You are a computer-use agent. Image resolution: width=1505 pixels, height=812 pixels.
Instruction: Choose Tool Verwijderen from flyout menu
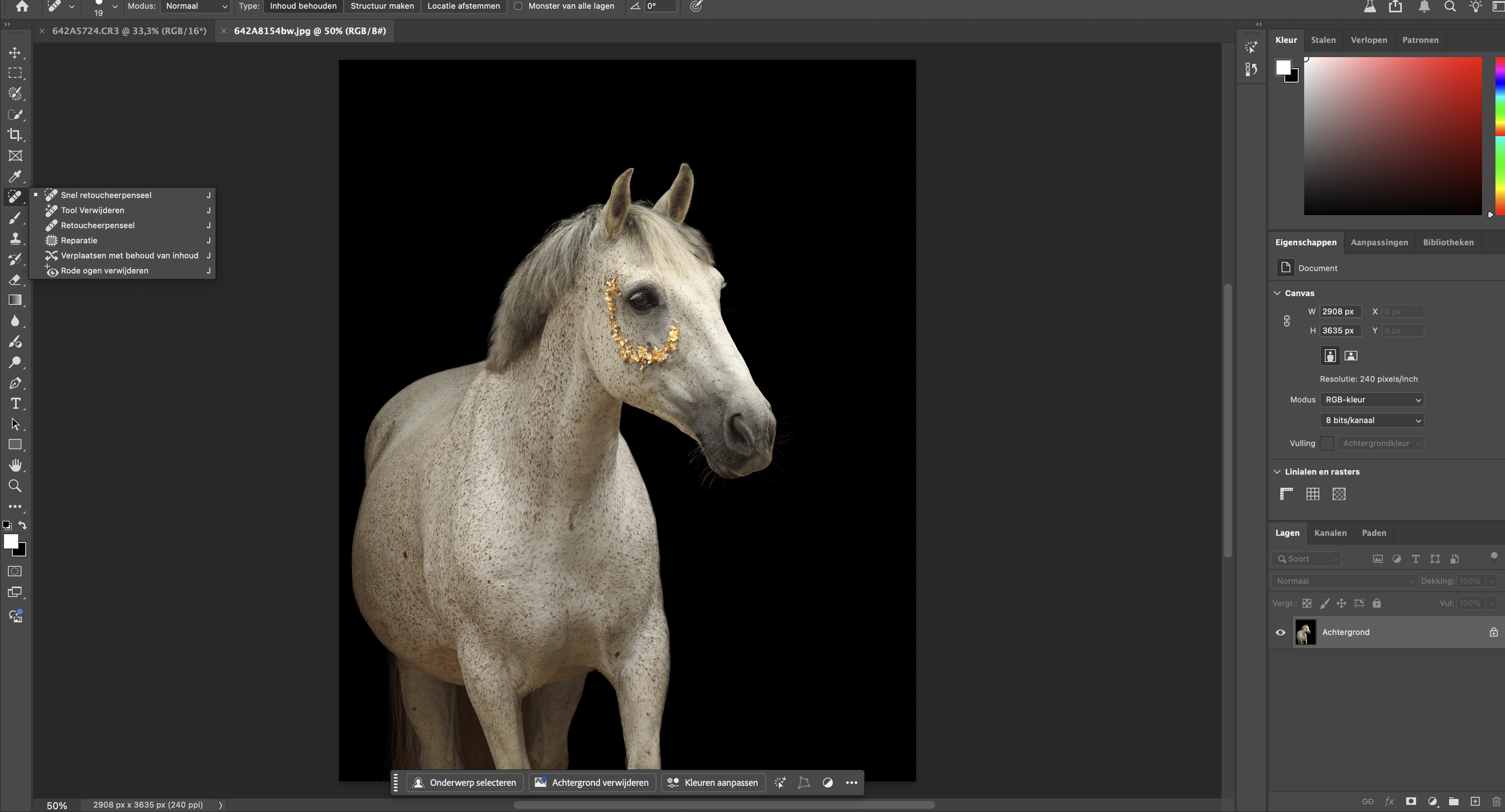click(92, 210)
